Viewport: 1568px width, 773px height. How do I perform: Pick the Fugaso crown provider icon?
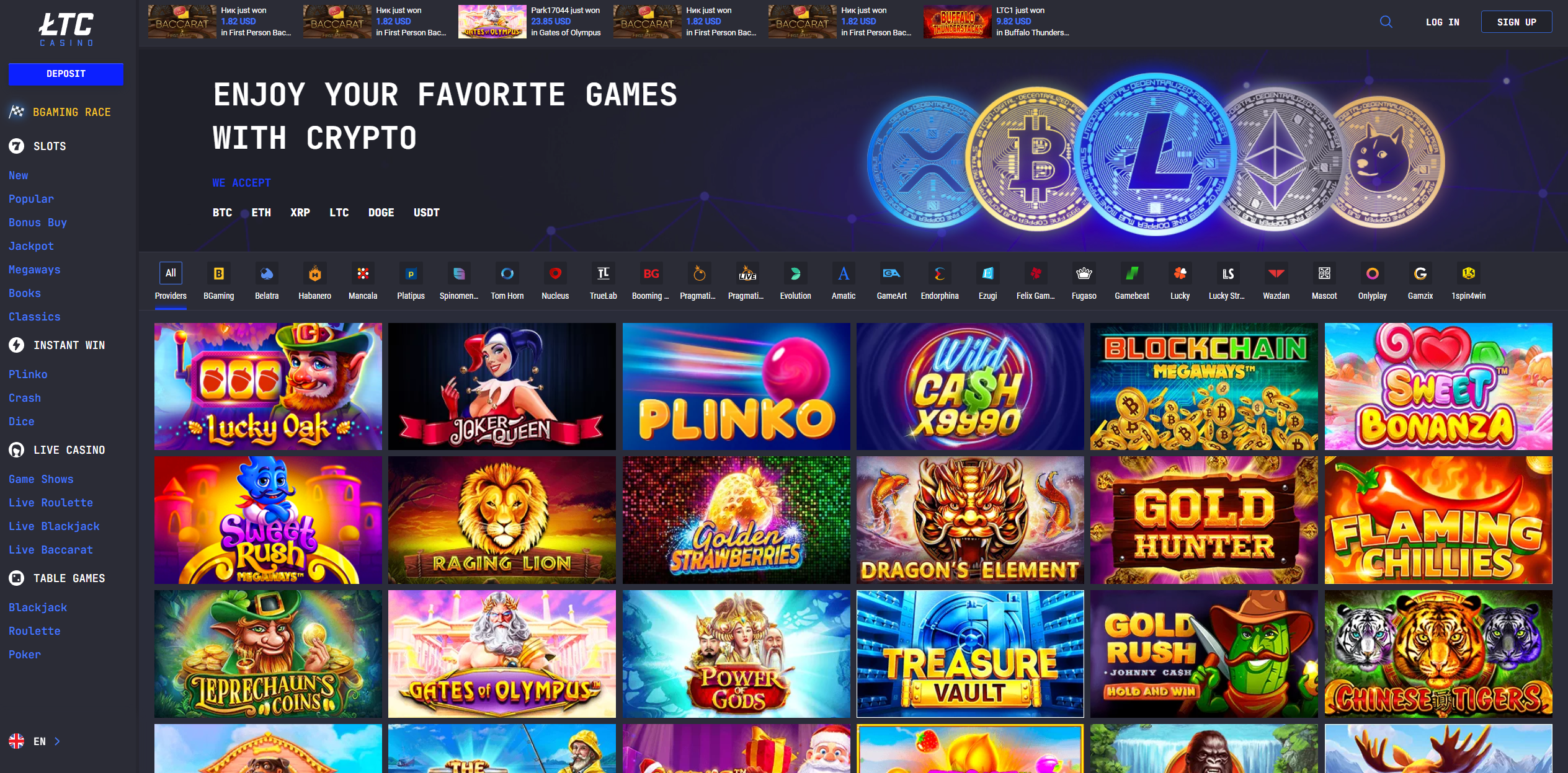tap(1084, 273)
